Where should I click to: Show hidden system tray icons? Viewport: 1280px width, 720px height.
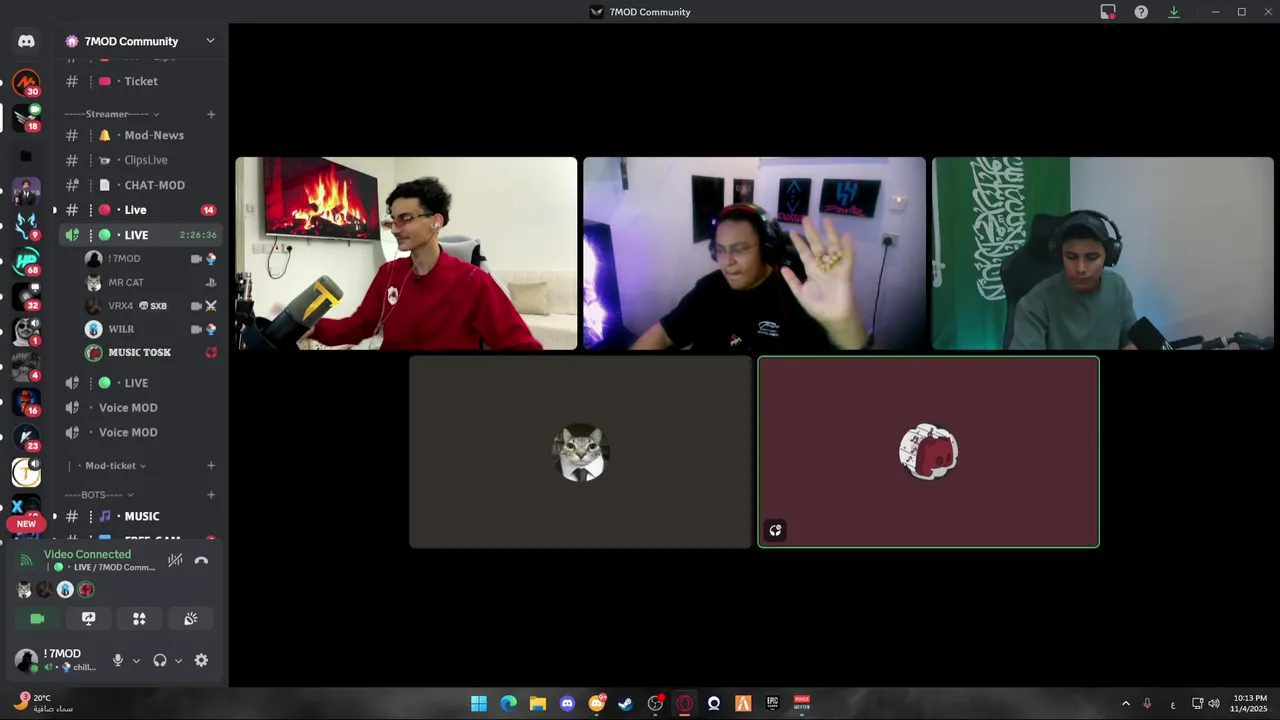point(1125,704)
